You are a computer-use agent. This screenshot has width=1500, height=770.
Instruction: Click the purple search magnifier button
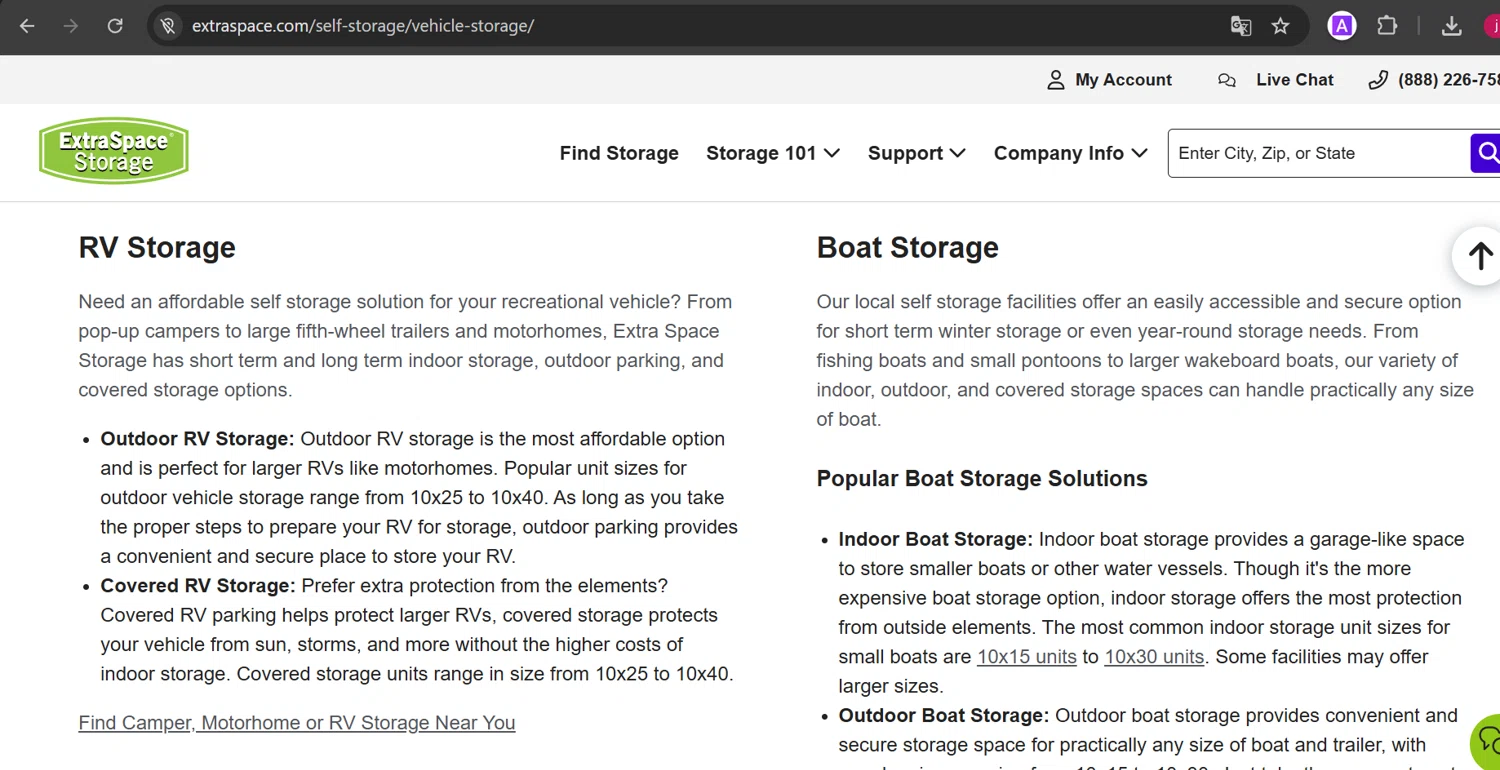coord(1487,153)
